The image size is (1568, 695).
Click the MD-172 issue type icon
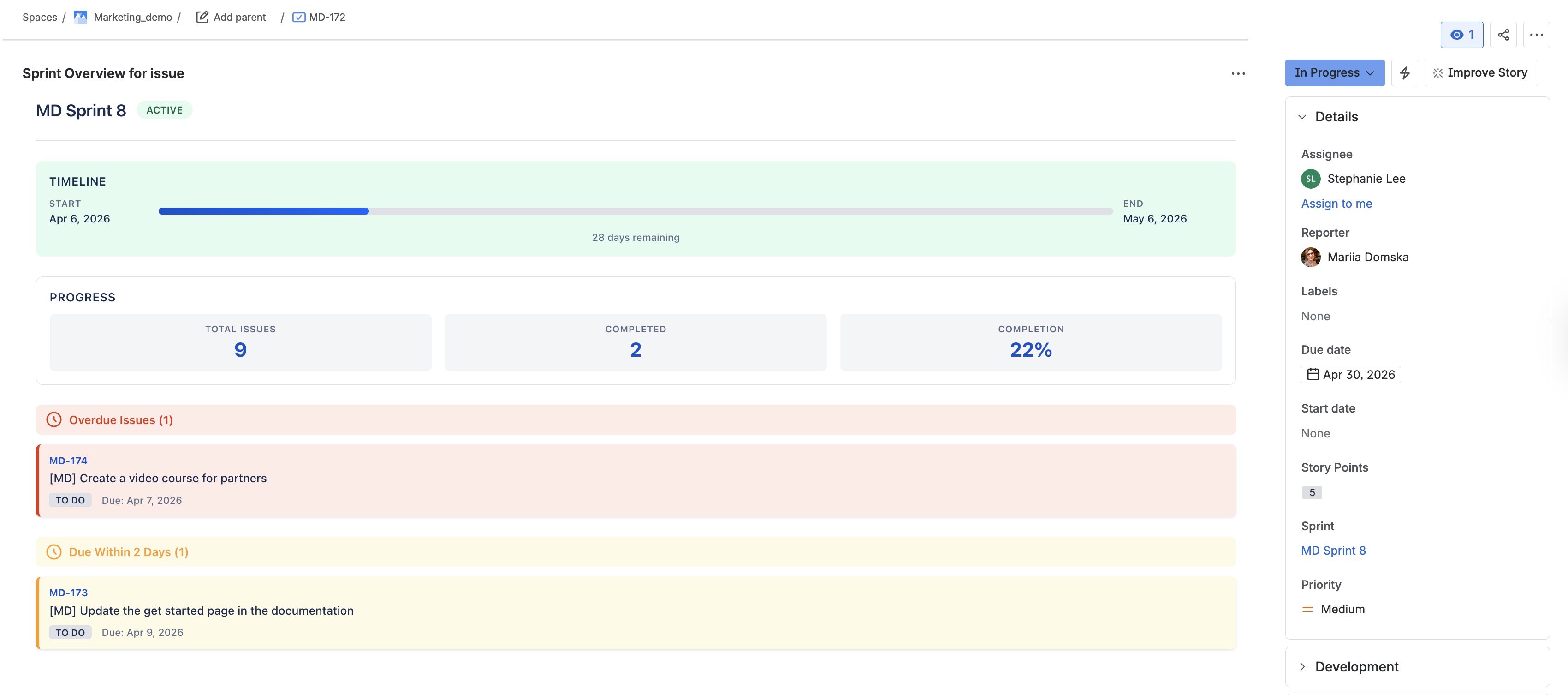[298, 17]
